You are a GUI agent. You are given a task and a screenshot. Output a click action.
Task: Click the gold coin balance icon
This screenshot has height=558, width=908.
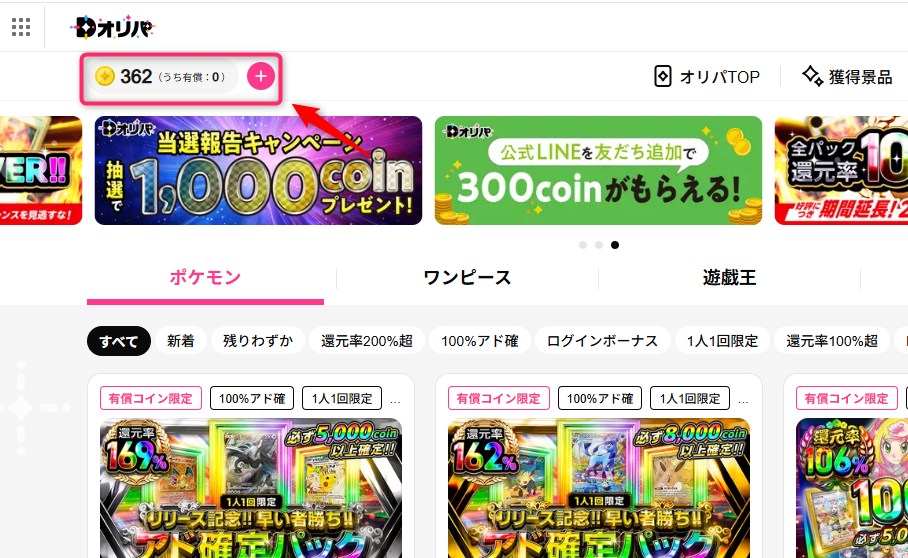[x=105, y=76]
